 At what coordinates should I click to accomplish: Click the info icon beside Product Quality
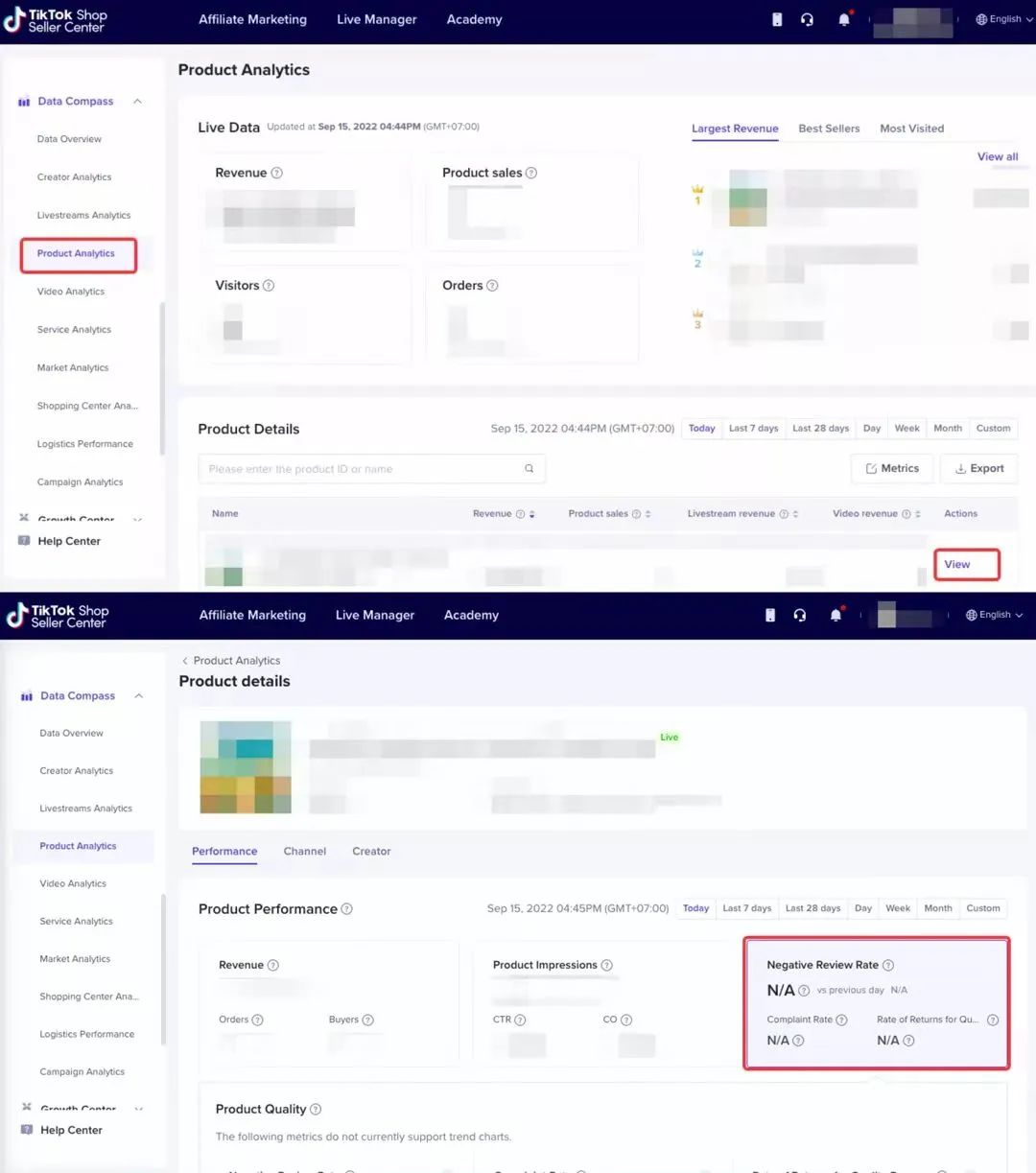click(x=316, y=1110)
